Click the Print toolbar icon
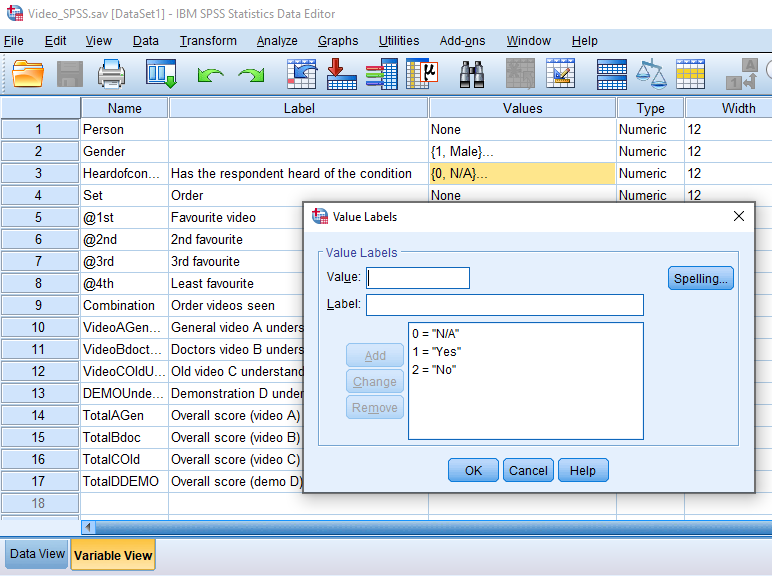 [111, 74]
